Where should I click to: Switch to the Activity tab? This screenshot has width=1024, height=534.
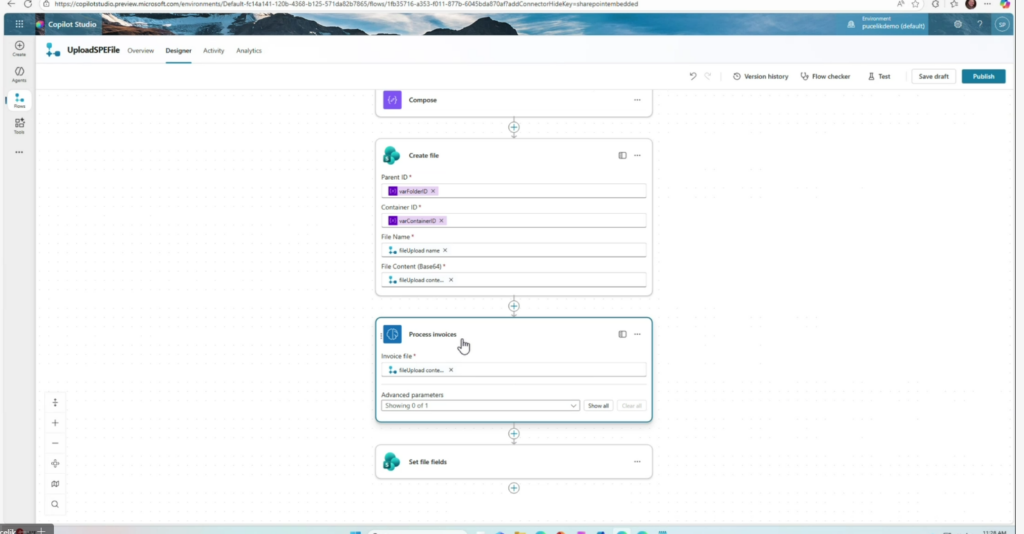click(213, 50)
